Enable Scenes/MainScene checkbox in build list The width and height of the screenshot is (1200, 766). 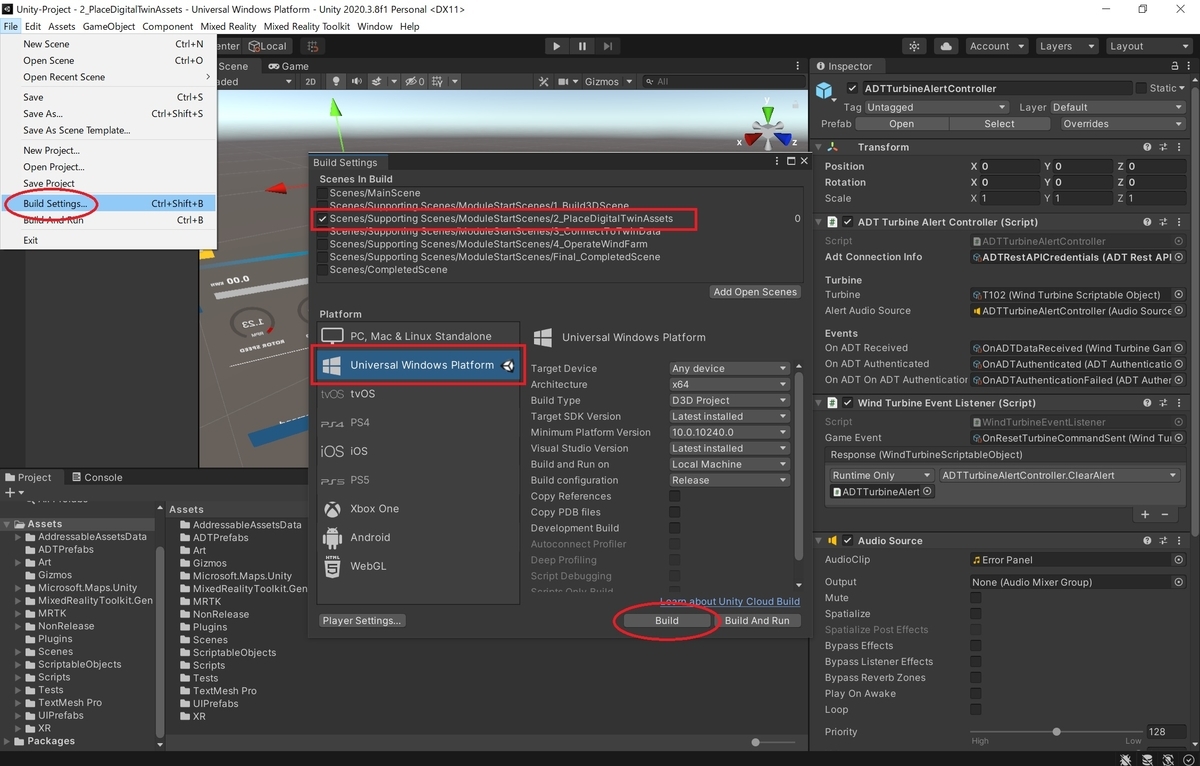coord(323,193)
